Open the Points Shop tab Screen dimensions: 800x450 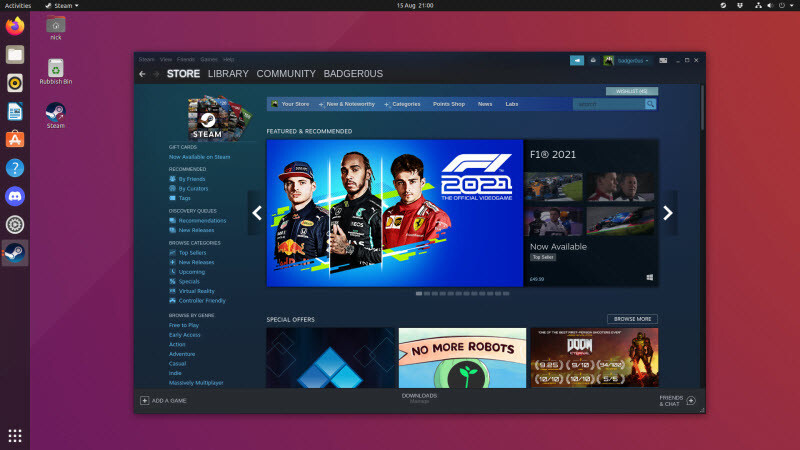(449, 104)
